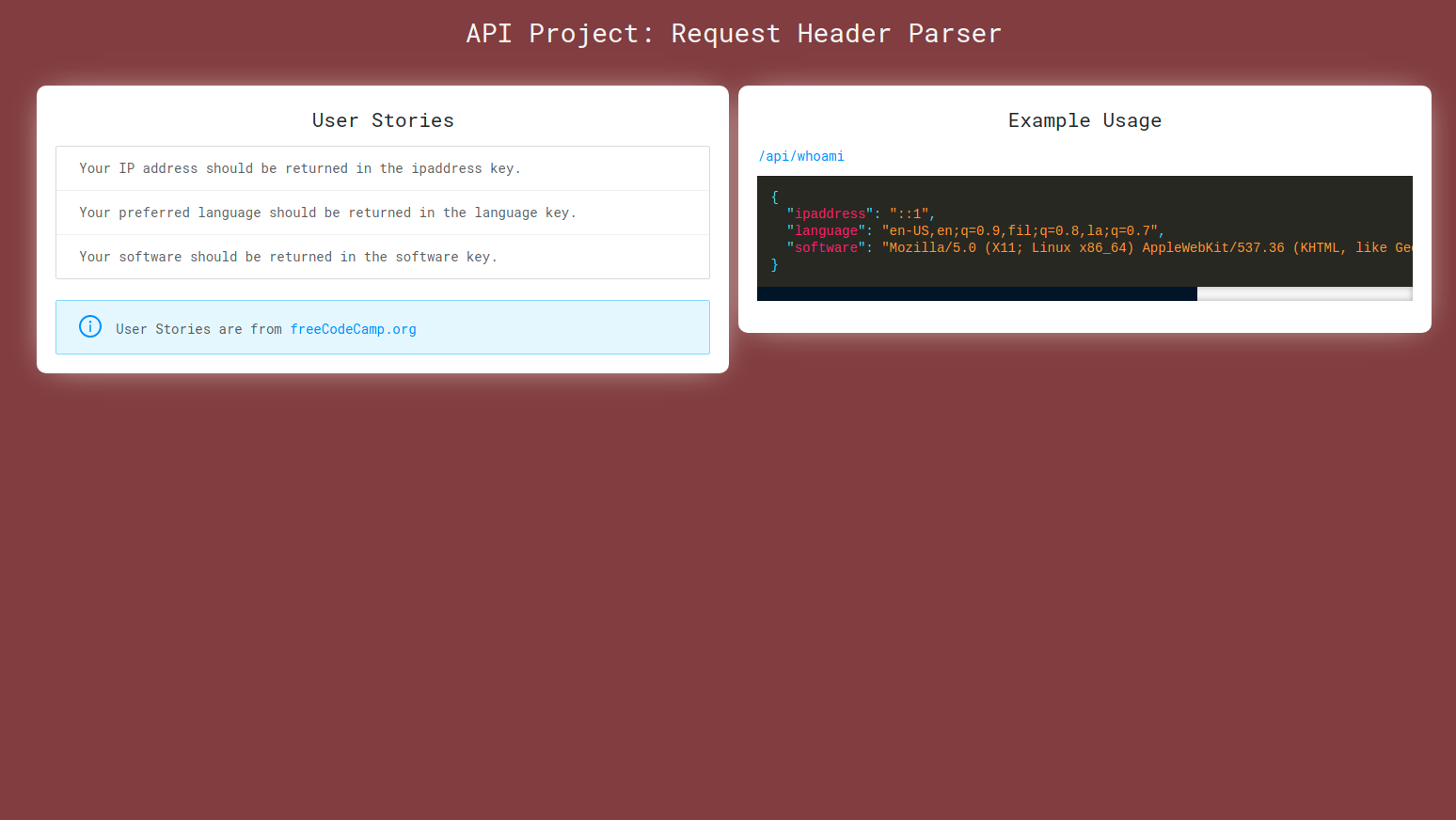Click the "ipaddress" key in the JSON
Screen dimensions: 1456x820
tap(830, 213)
